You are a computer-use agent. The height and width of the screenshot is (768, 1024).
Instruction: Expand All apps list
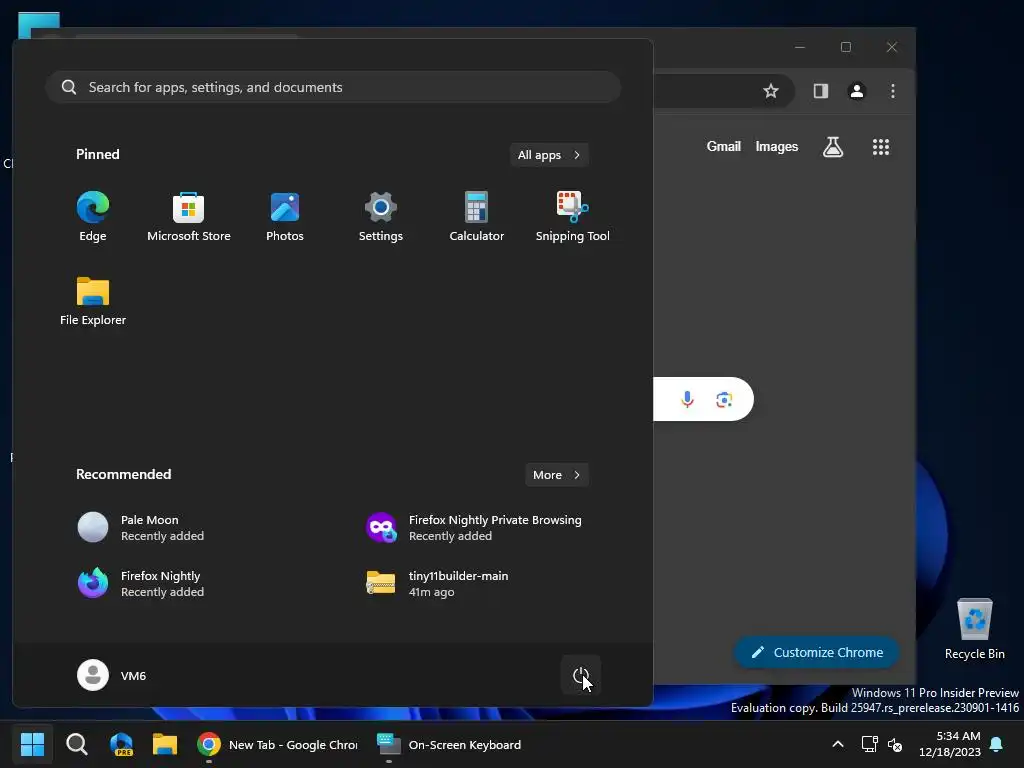(549, 155)
